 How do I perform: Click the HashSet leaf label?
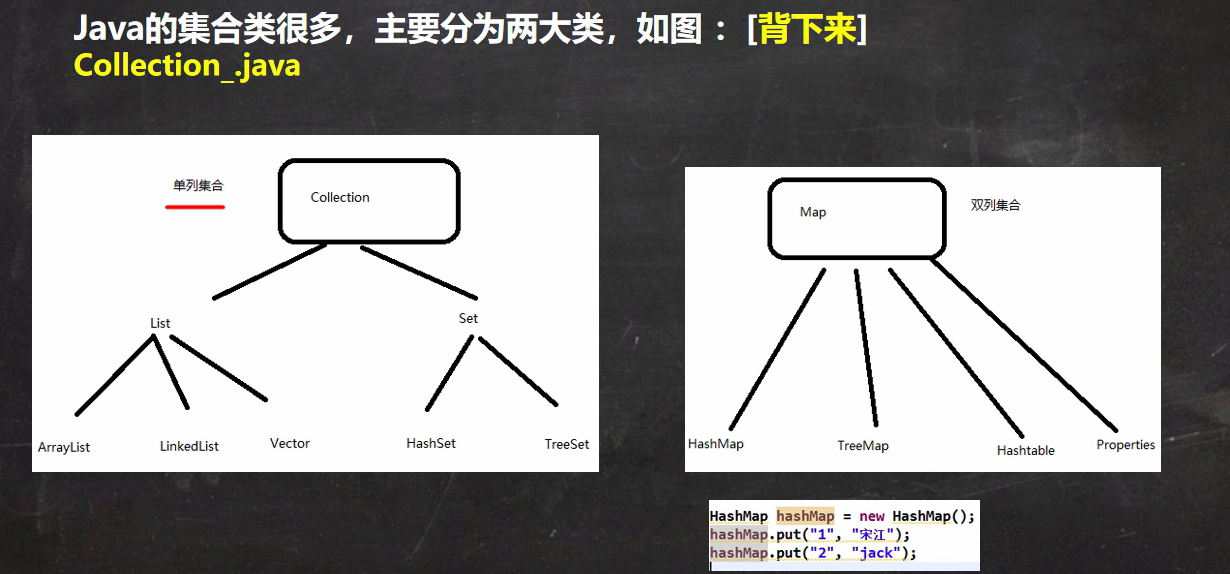click(431, 443)
